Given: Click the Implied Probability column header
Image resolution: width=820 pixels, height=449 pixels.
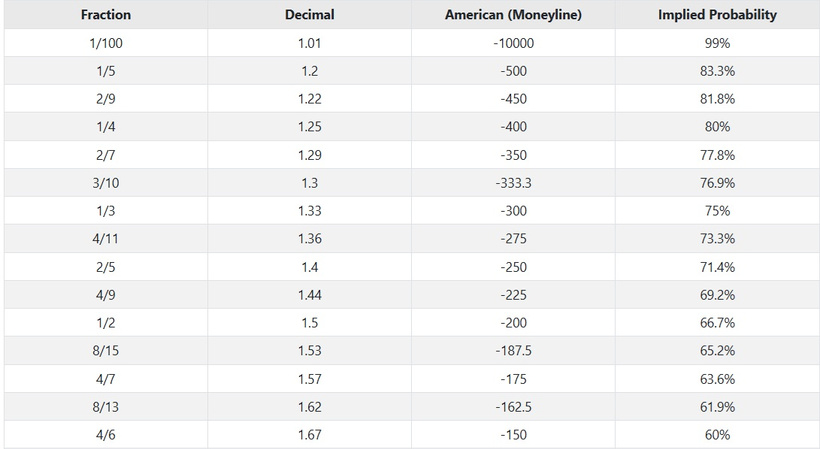Looking at the screenshot, I should click(x=718, y=15).
